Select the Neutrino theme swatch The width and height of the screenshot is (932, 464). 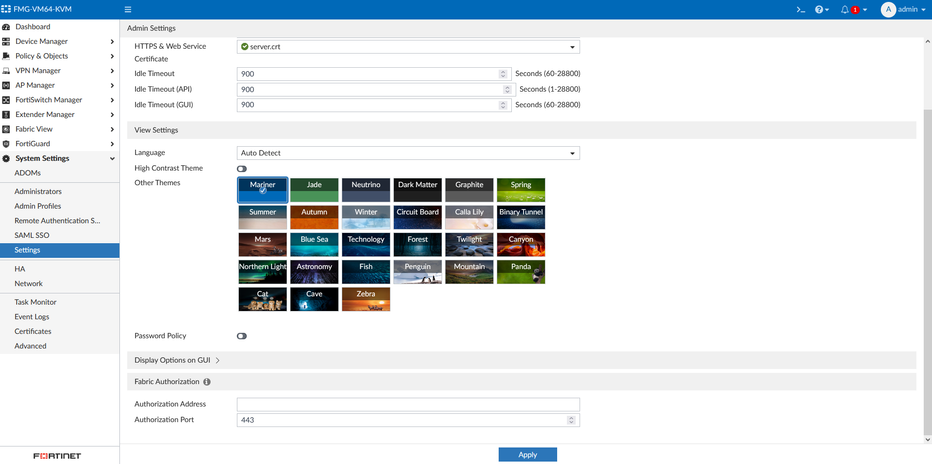coord(366,190)
